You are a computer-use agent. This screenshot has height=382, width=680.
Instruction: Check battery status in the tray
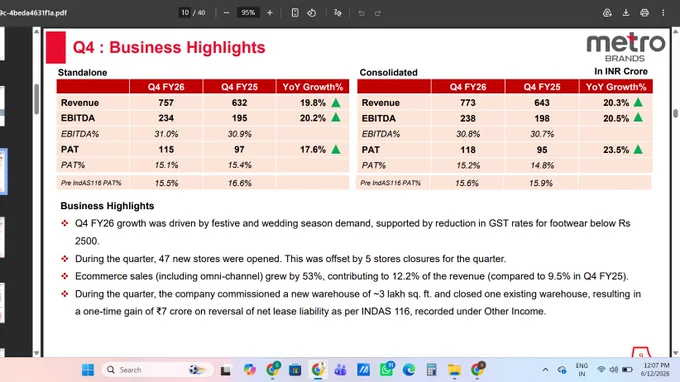[x=627, y=370]
